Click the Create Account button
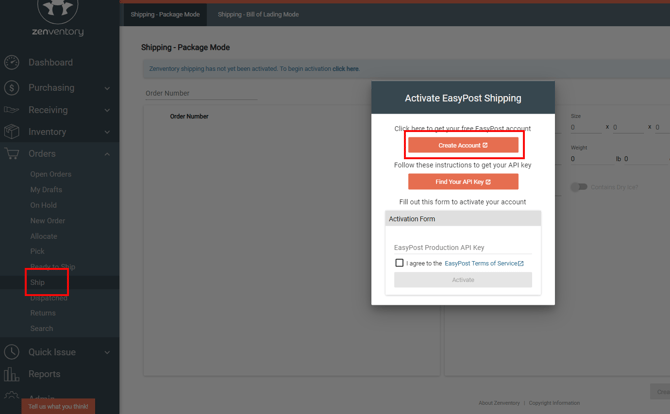670x414 pixels. (x=463, y=145)
